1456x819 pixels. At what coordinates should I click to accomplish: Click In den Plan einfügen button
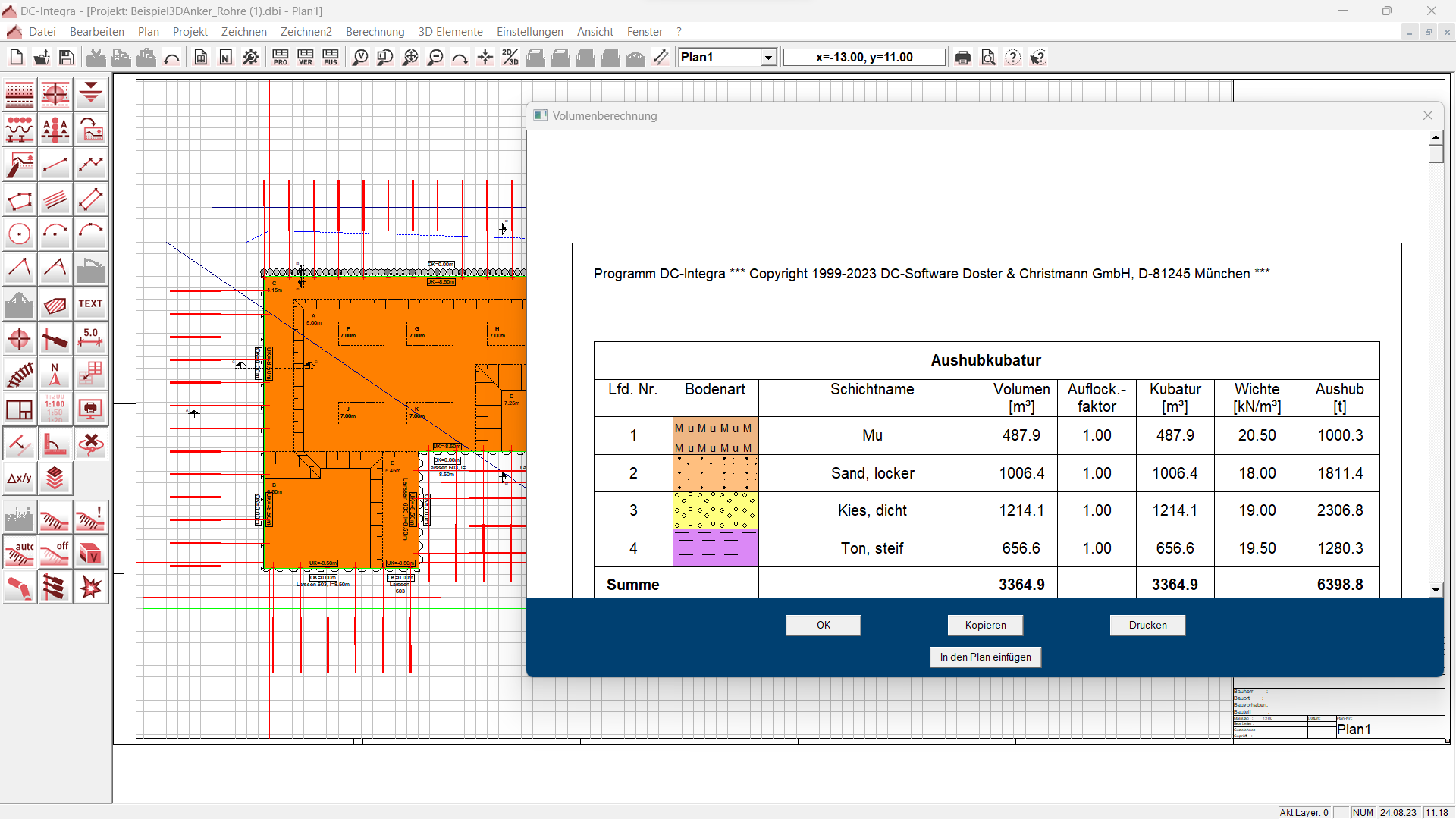985,657
